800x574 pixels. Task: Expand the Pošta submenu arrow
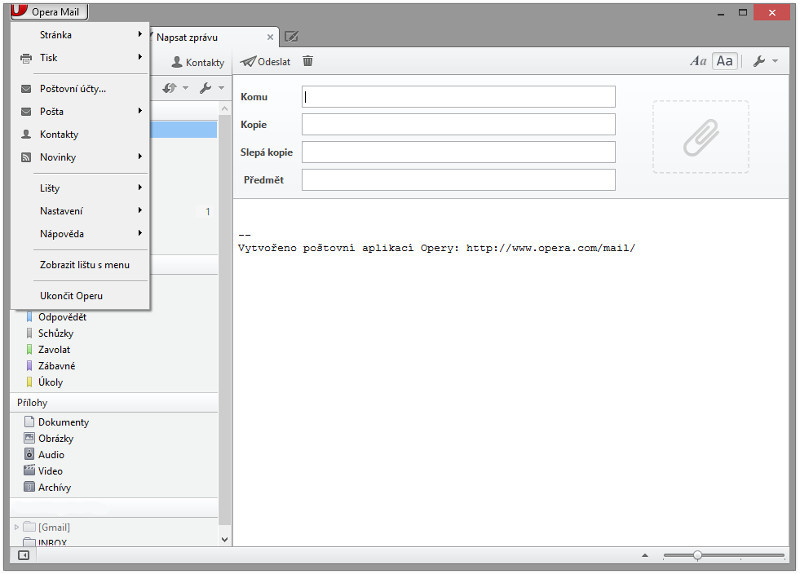(x=140, y=111)
